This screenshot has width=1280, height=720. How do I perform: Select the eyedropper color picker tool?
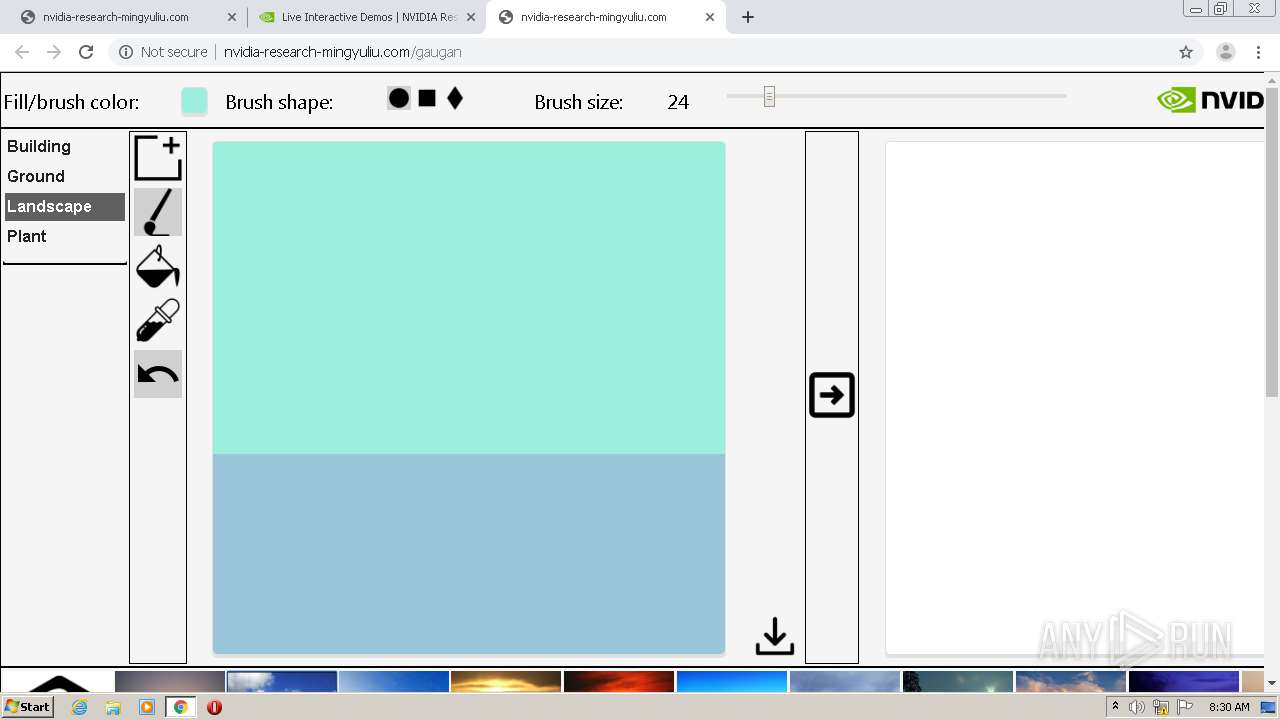pyautogui.click(x=158, y=320)
